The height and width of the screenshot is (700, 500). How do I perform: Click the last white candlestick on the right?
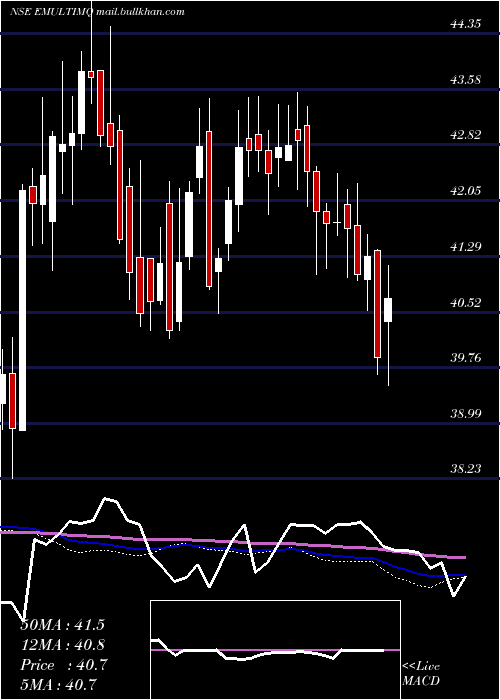tap(388, 310)
